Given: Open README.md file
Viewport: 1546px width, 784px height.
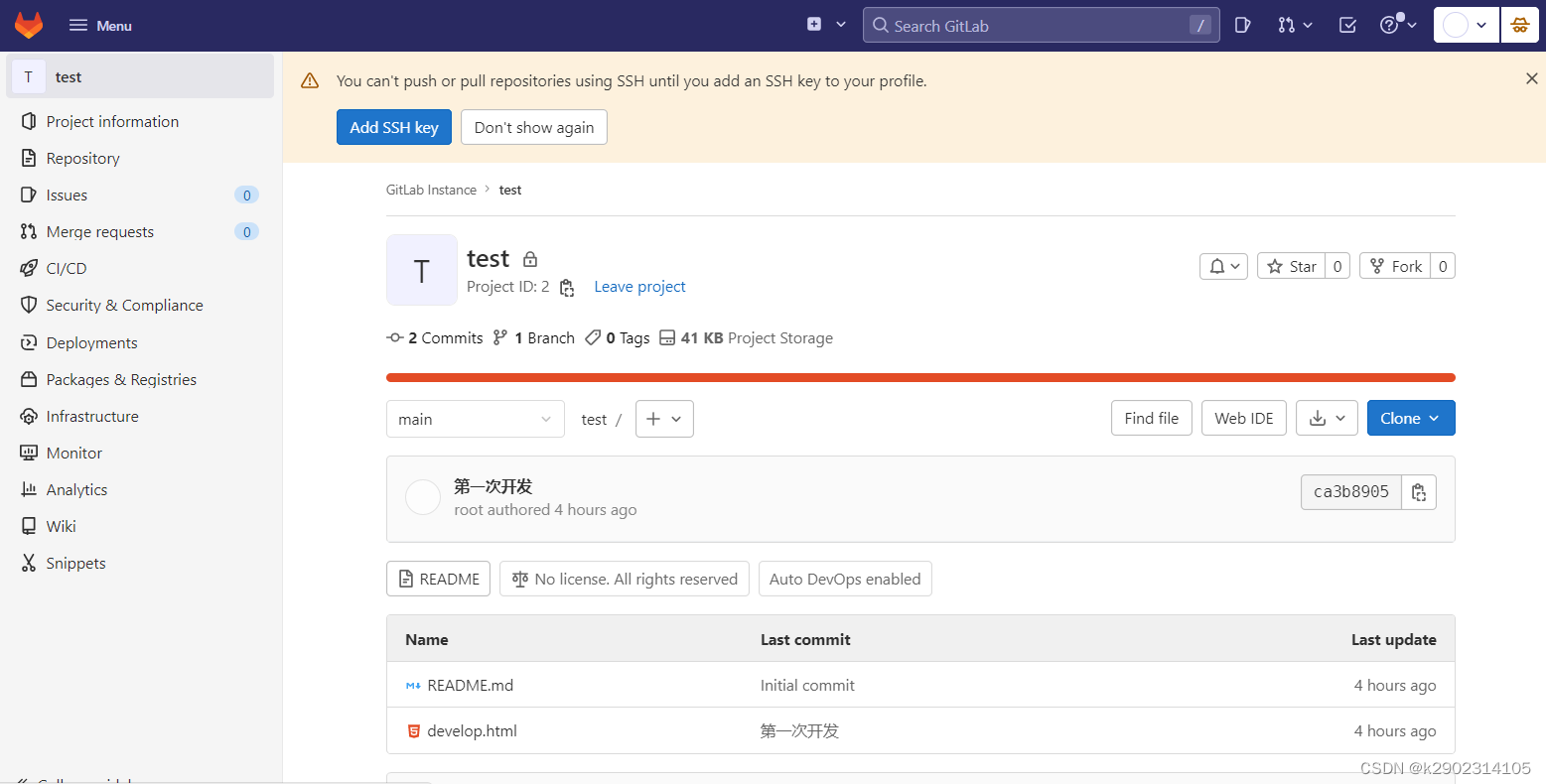Looking at the screenshot, I should [x=470, y=685].
